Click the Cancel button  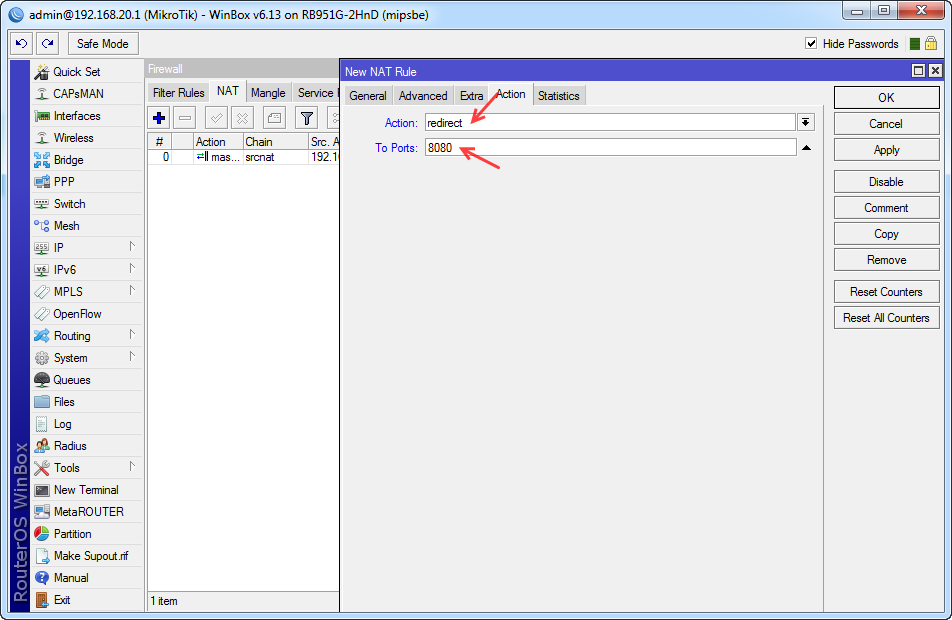(x=886, y=124)
